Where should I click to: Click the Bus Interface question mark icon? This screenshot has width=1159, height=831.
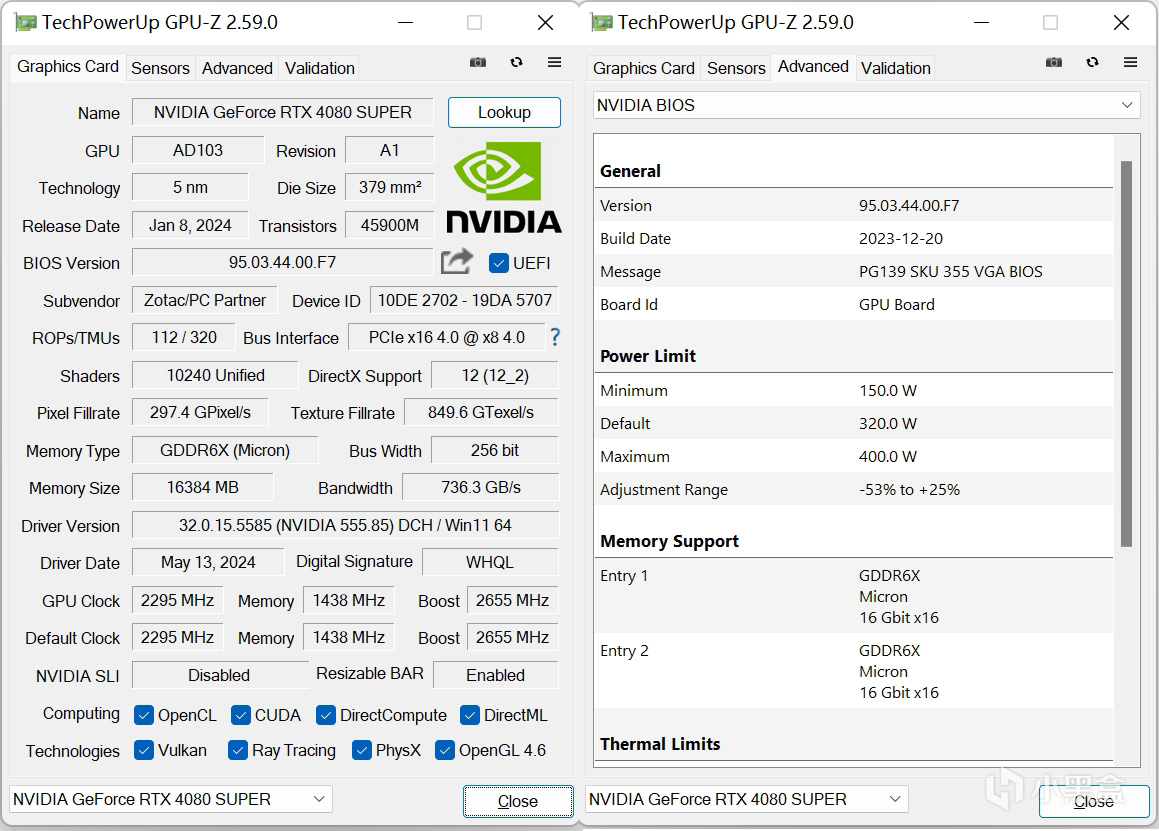pos(555,337)
